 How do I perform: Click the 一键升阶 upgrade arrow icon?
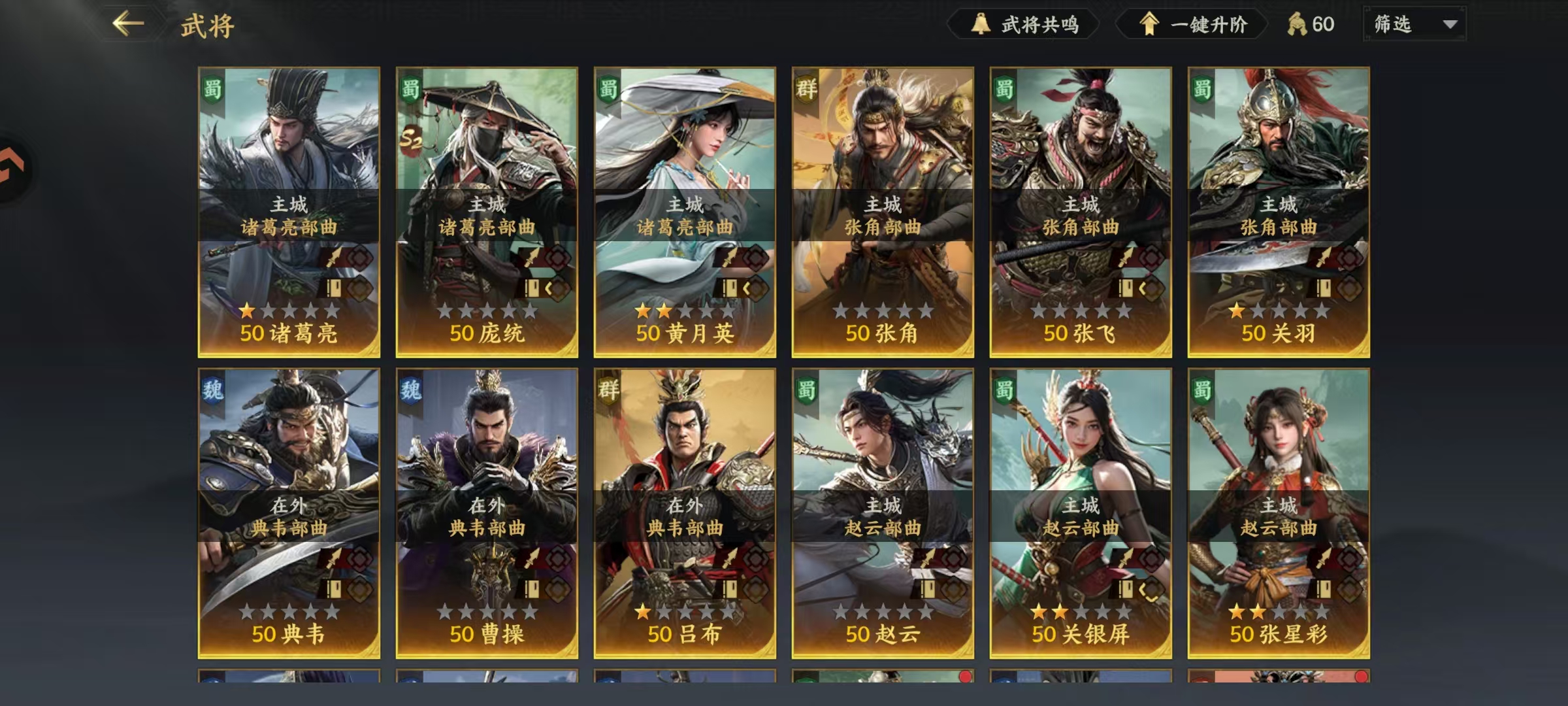click(1149, 24)
